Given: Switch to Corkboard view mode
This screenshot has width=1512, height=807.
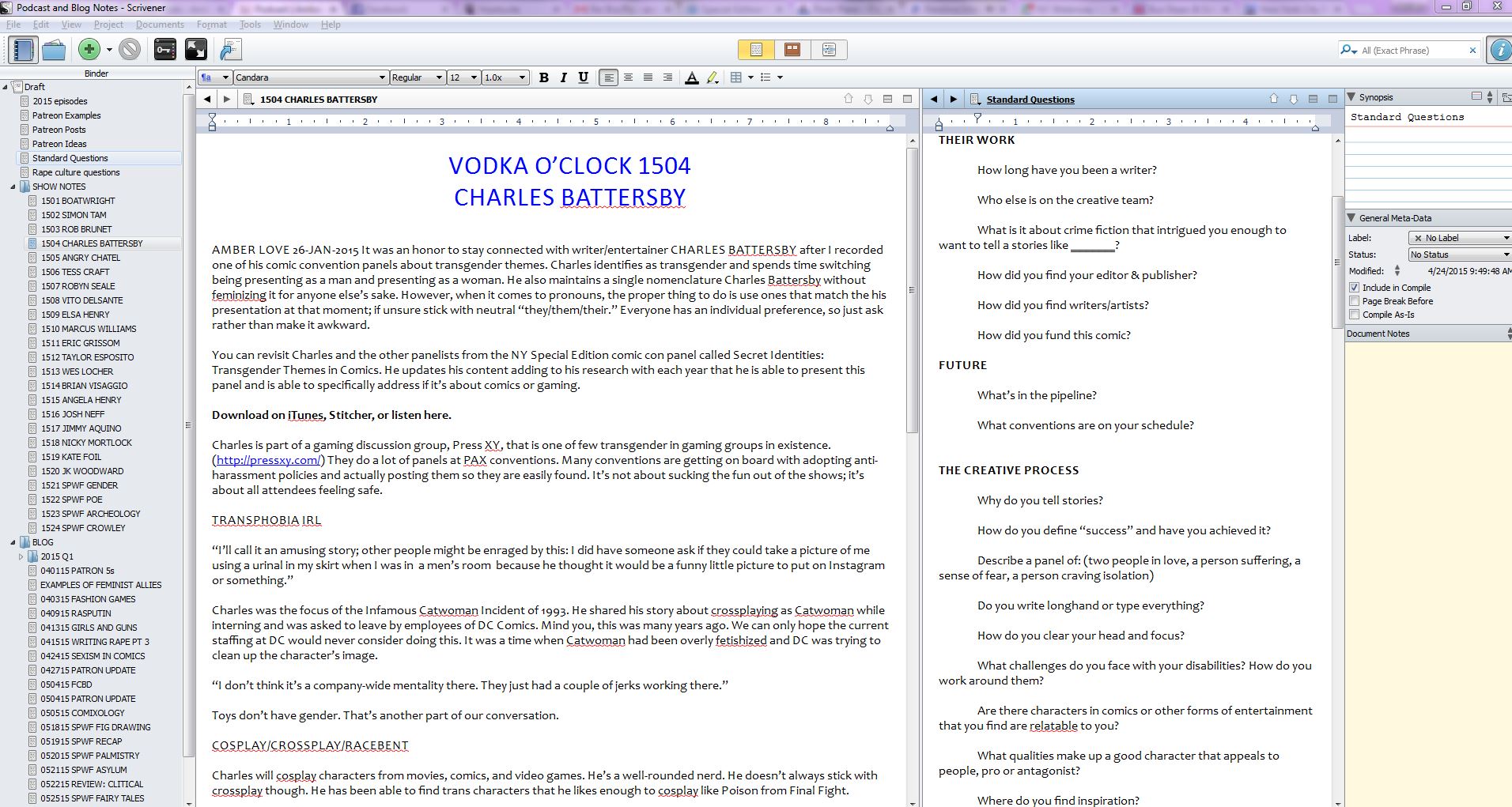Looking at the screenshot, I should coord(792,50).
